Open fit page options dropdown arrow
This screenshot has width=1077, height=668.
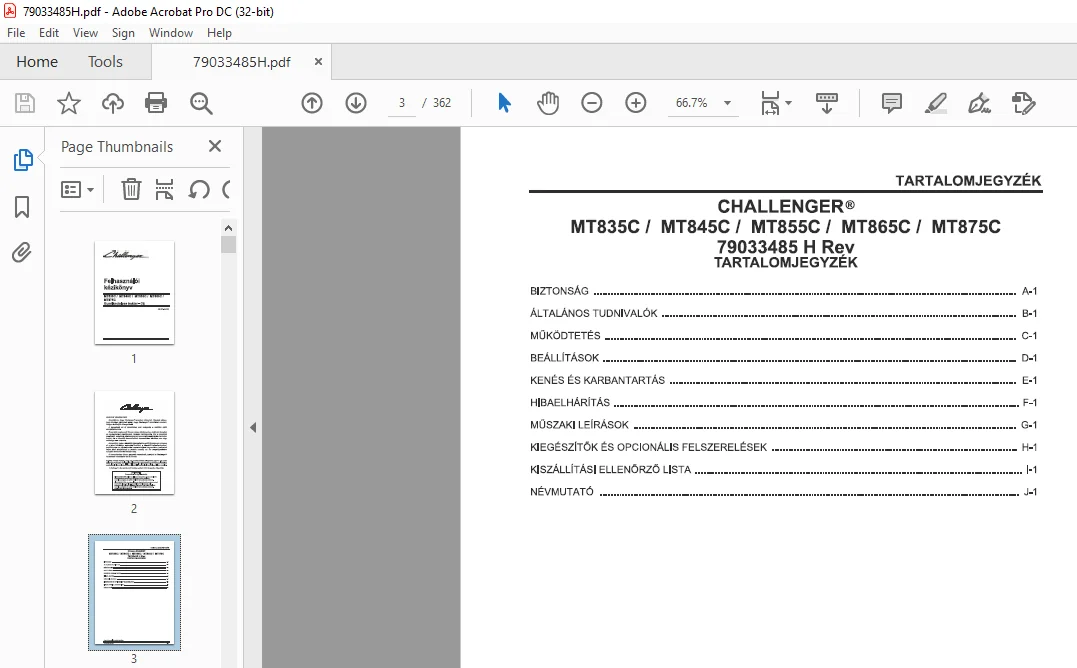(789, 103)
